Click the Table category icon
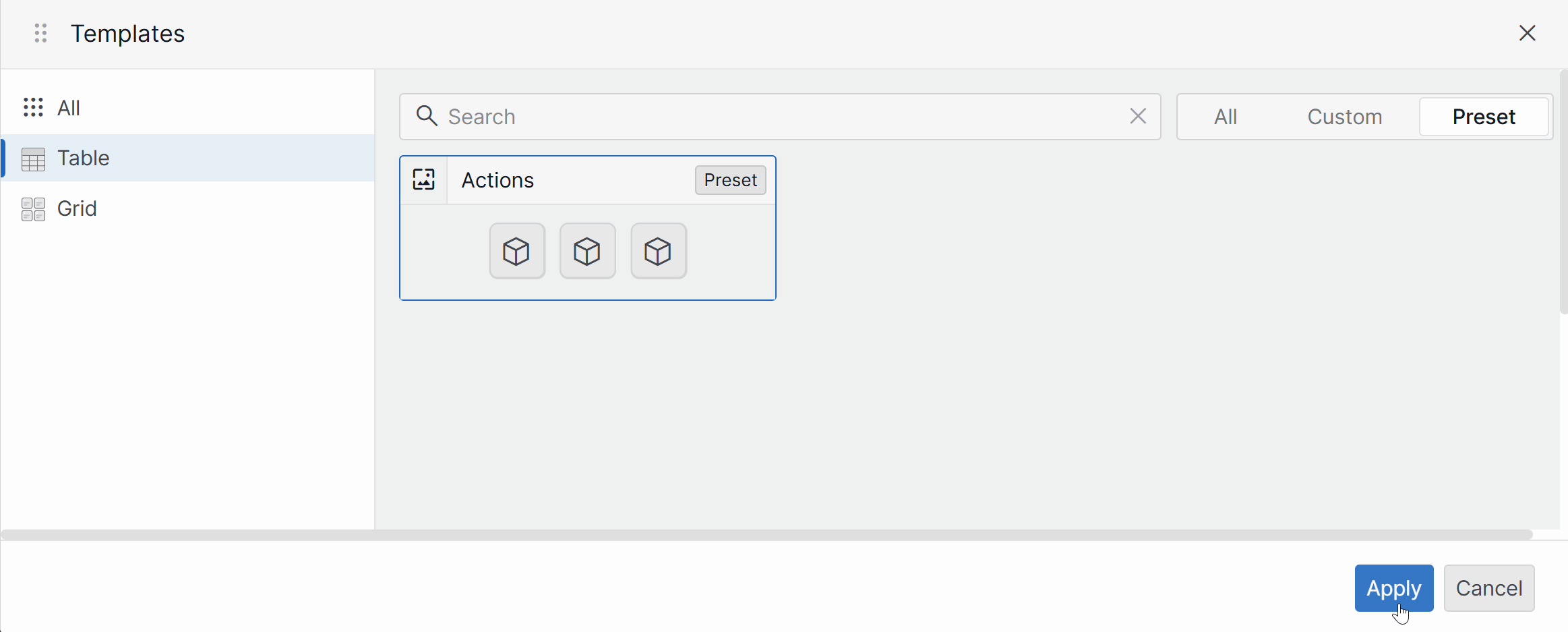This screenshot has width=1568, height=632. click(33, 159)
